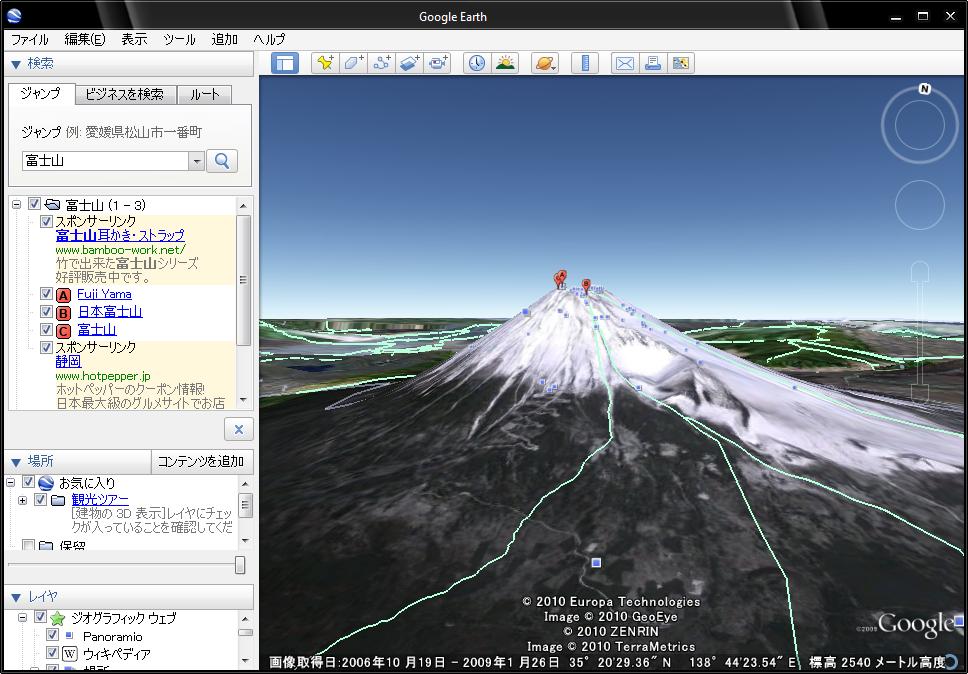Uncheck the ジオグラフィック ウェブ layer

(x=40, y=617)
